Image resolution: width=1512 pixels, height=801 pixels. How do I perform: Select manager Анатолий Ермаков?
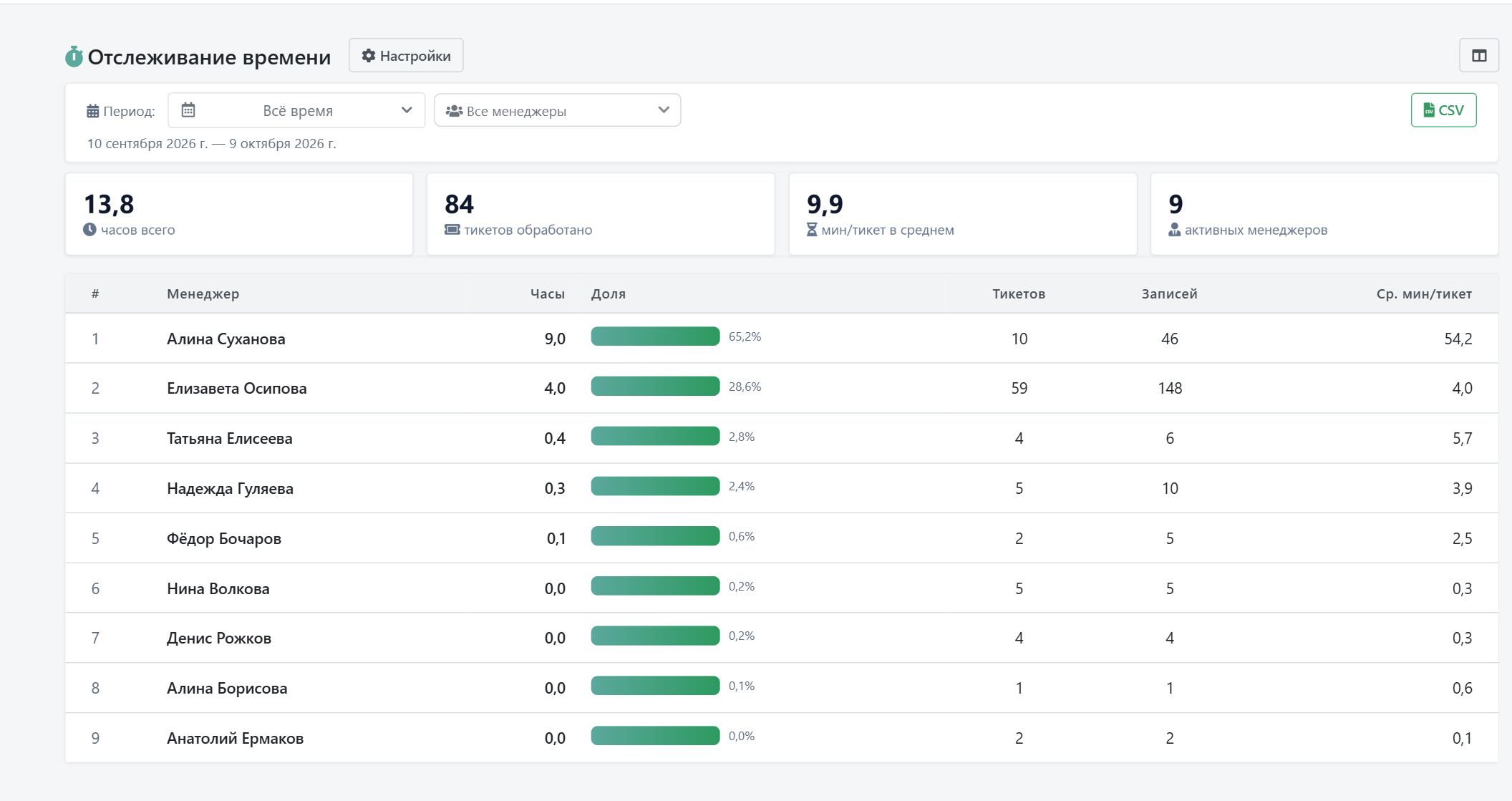(236, 738)
